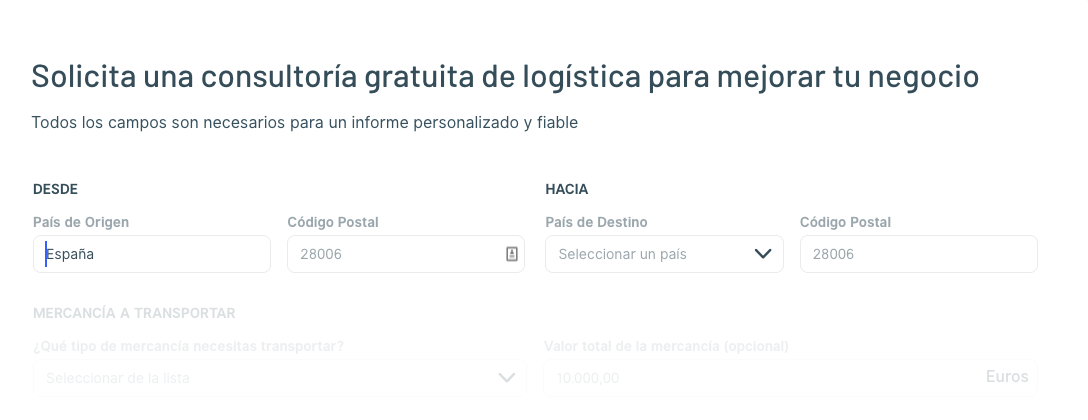This screenshot has height=420, width=1088.
Task: Click the Código Postal label in HACIA section
Action: 845,222
